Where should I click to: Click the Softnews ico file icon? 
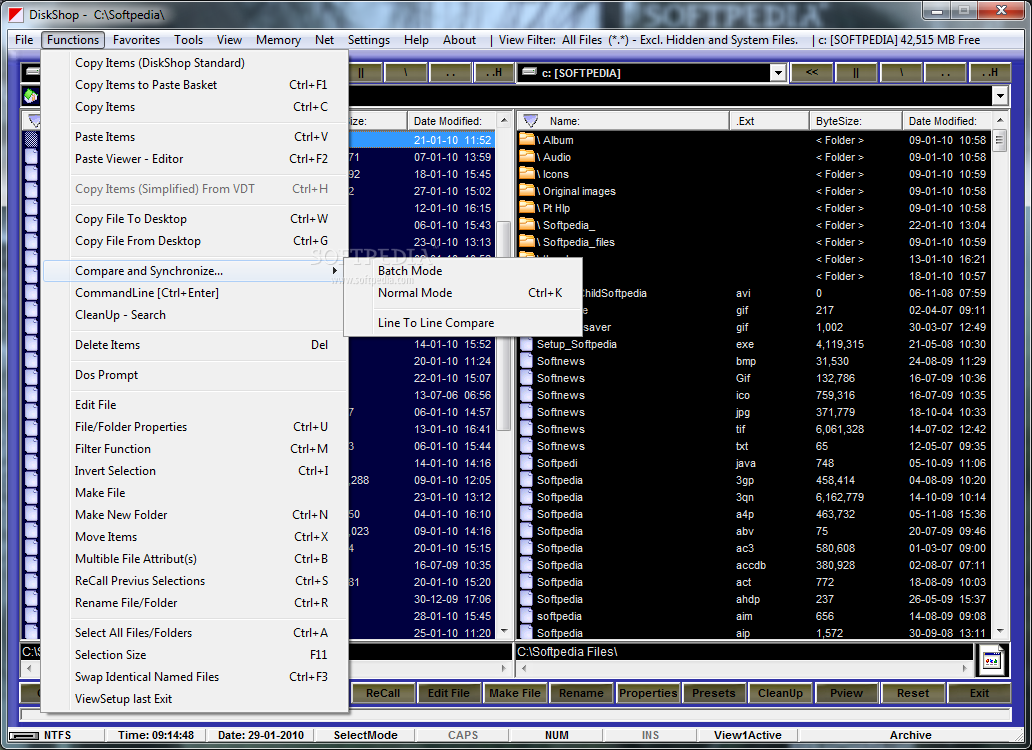pyautogui.click(x=526, y=395)
